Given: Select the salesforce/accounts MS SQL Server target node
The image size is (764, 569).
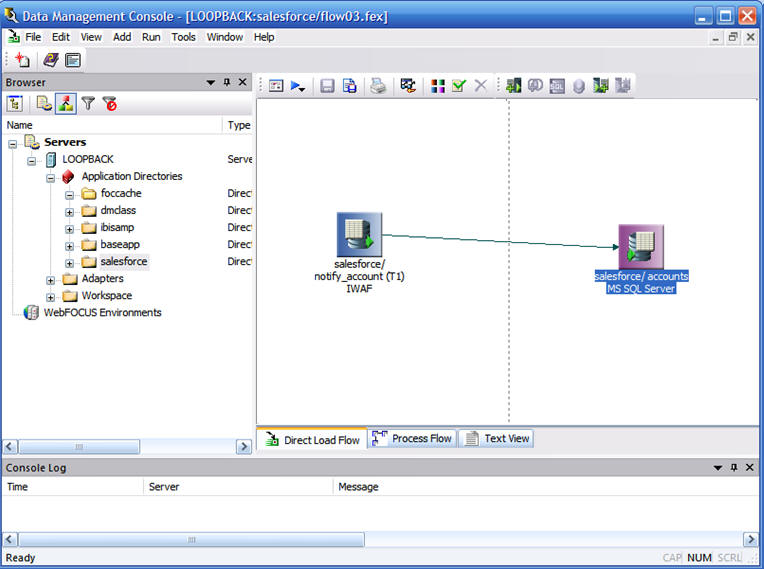Looking at the screenshot, I should (641, 247).
